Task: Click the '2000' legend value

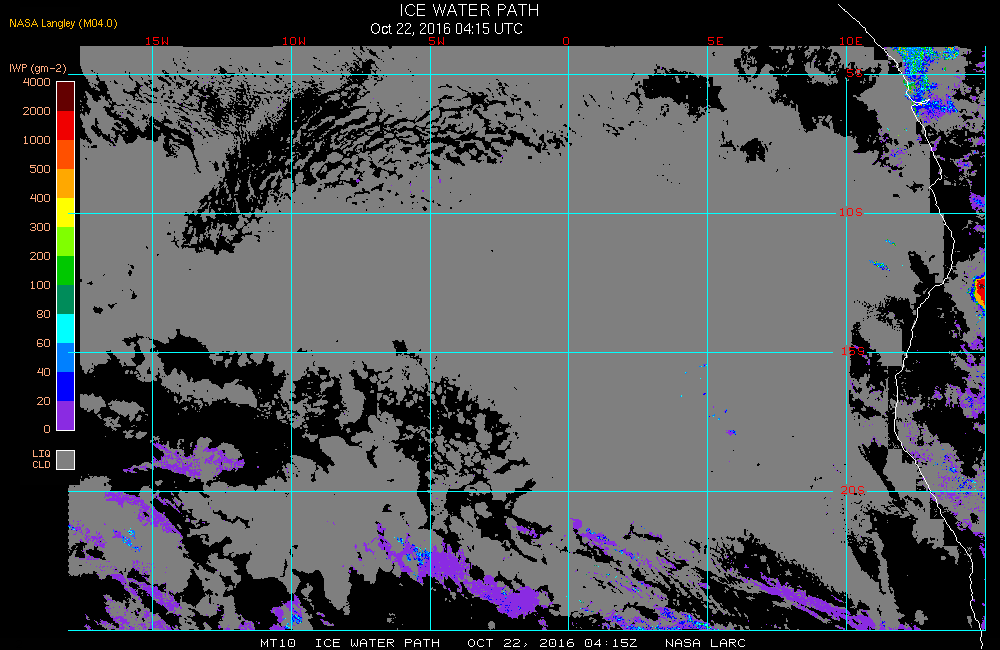Action: [x=36, y=111]
